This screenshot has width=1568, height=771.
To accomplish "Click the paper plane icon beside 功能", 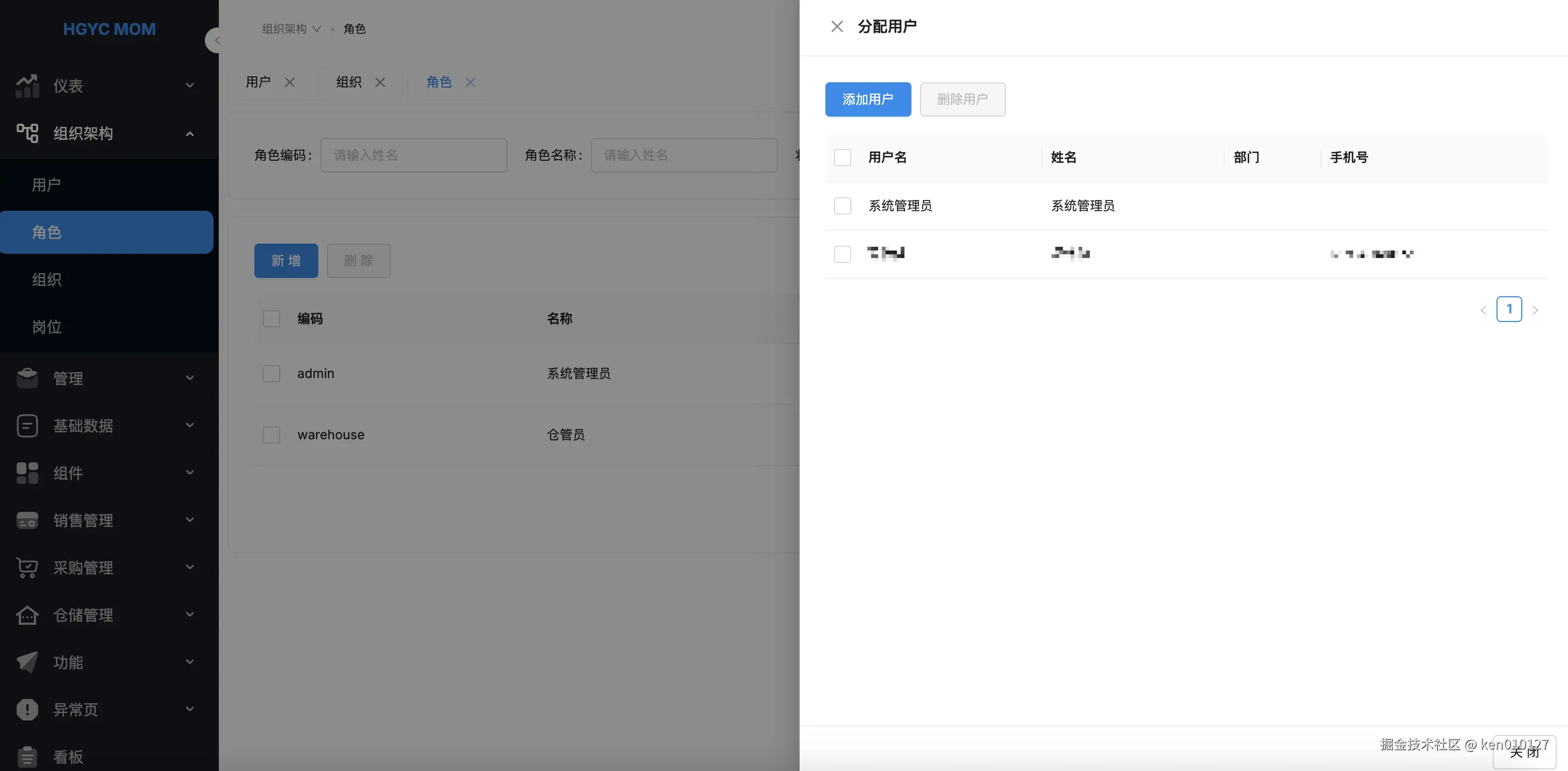I will point(27,662).
